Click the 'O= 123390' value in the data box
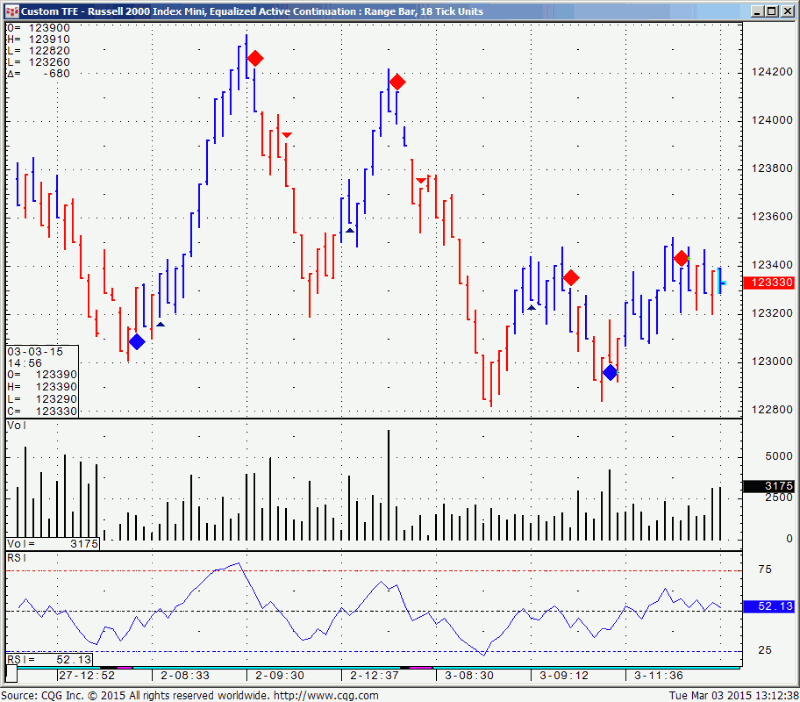800x702 pixels. click(42, 375)
